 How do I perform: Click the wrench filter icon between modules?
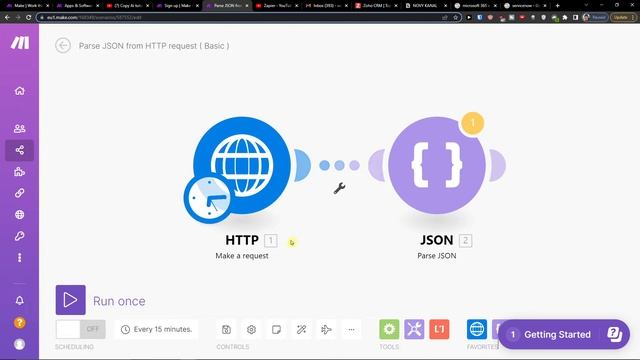pos(339,188)
